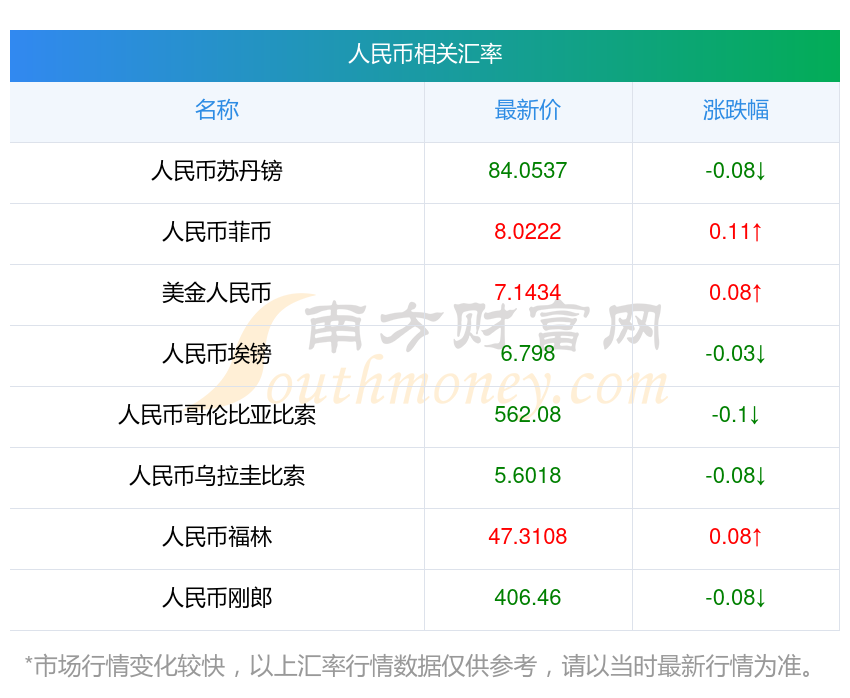Screen dimensions: 850x698
Task: Click the 美金人民币 change 0.08↑
Action: (736, 293)
